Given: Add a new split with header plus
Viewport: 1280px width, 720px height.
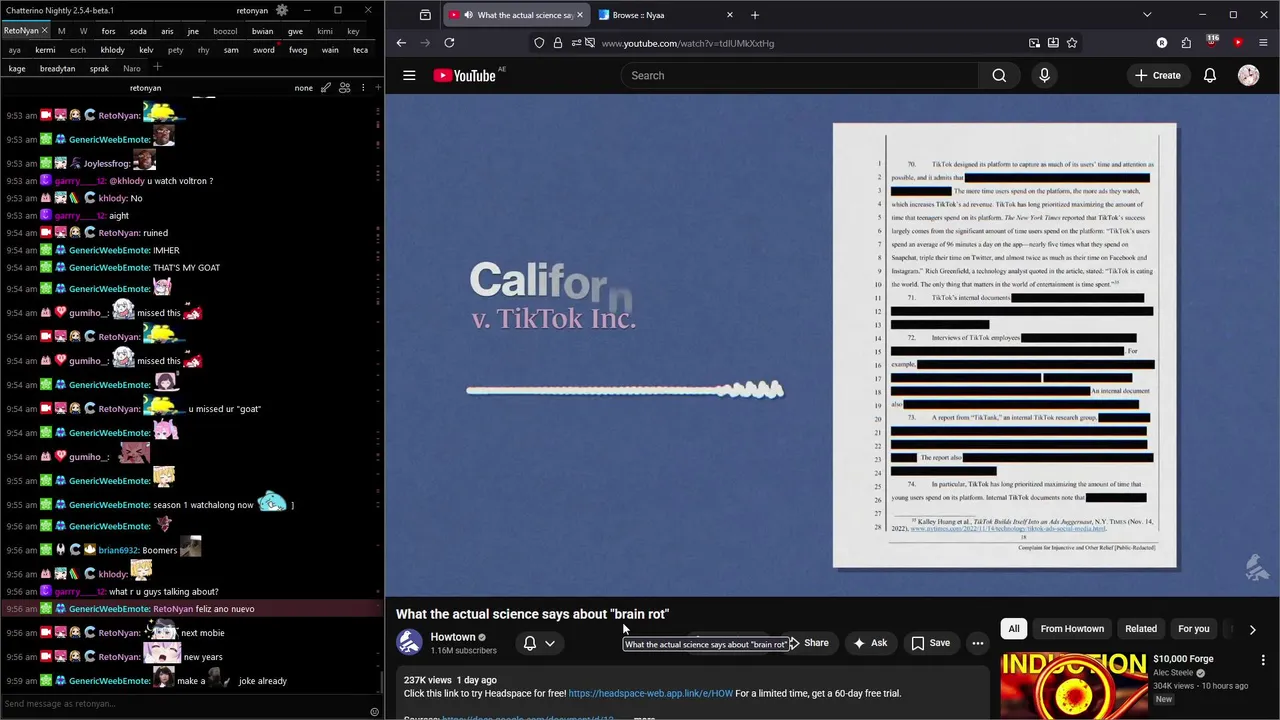Looking at the screenshot, I should click(x=377, y=88).
